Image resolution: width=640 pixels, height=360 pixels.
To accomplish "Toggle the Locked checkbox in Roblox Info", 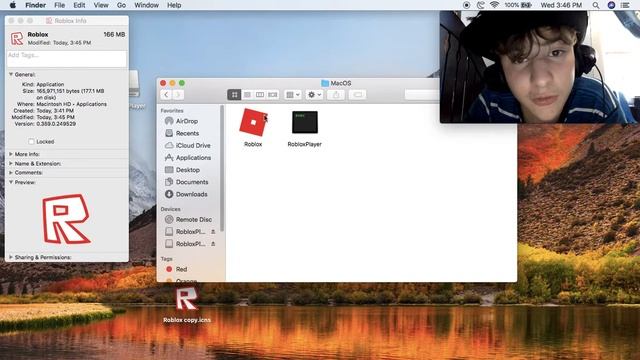I will (31, 142).
